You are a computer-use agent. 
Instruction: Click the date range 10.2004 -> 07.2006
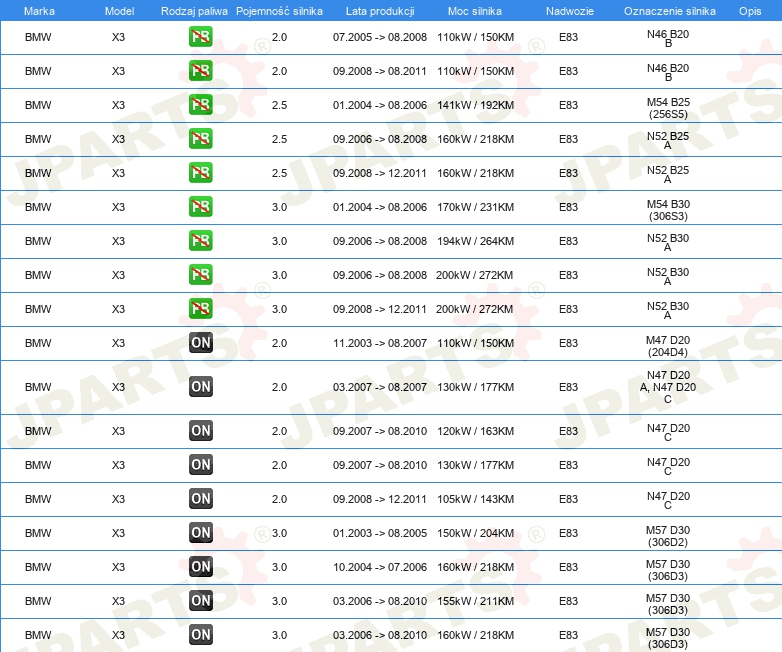coord(380,566)
